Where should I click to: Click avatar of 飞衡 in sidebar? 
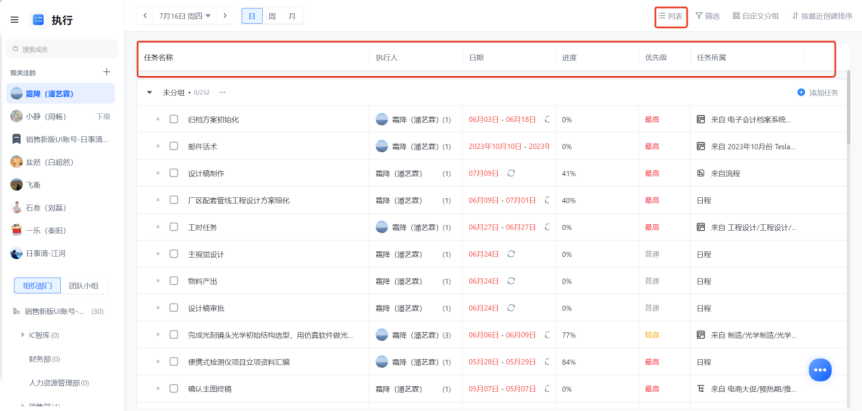point(16,185)
